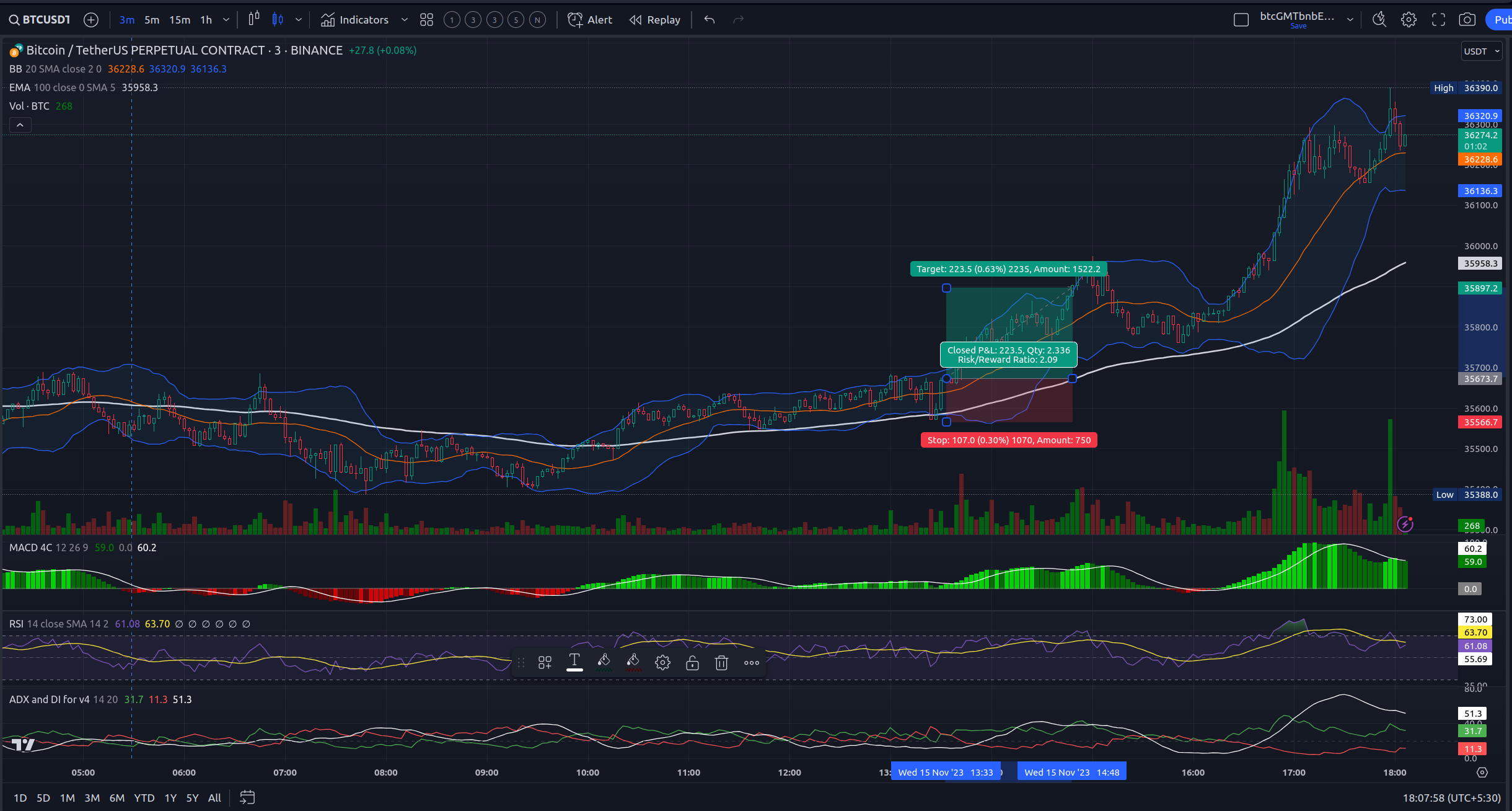Open BTCUSDT symbol search

pyautogui.click(x=40, y=20)
